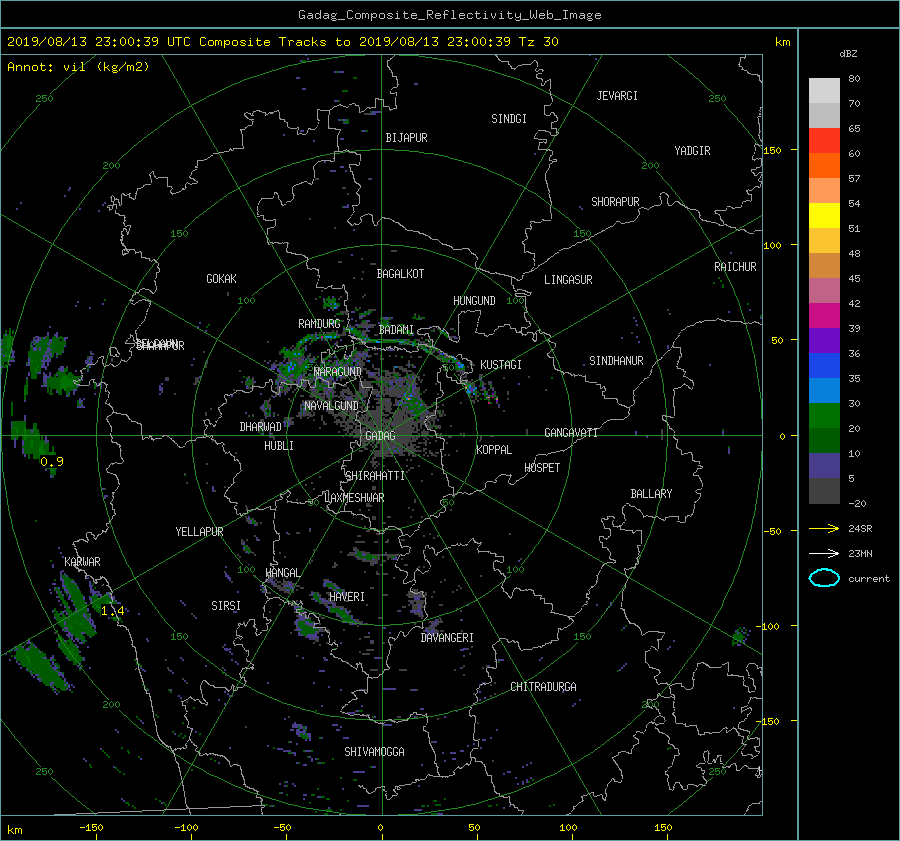The image size is (900, 841).
Task: Click the 'RAICHUR' city label
Action: click(x=735, y=267)
